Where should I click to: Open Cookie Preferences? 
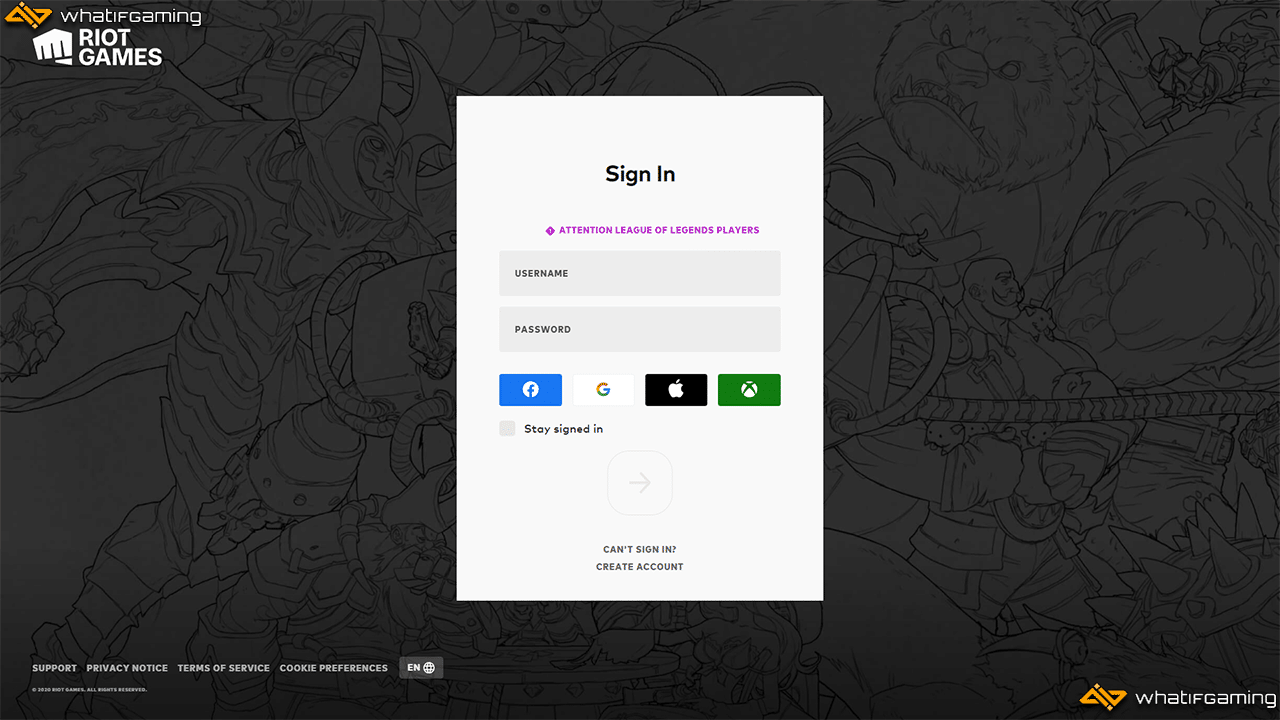[x=334, y=668]
